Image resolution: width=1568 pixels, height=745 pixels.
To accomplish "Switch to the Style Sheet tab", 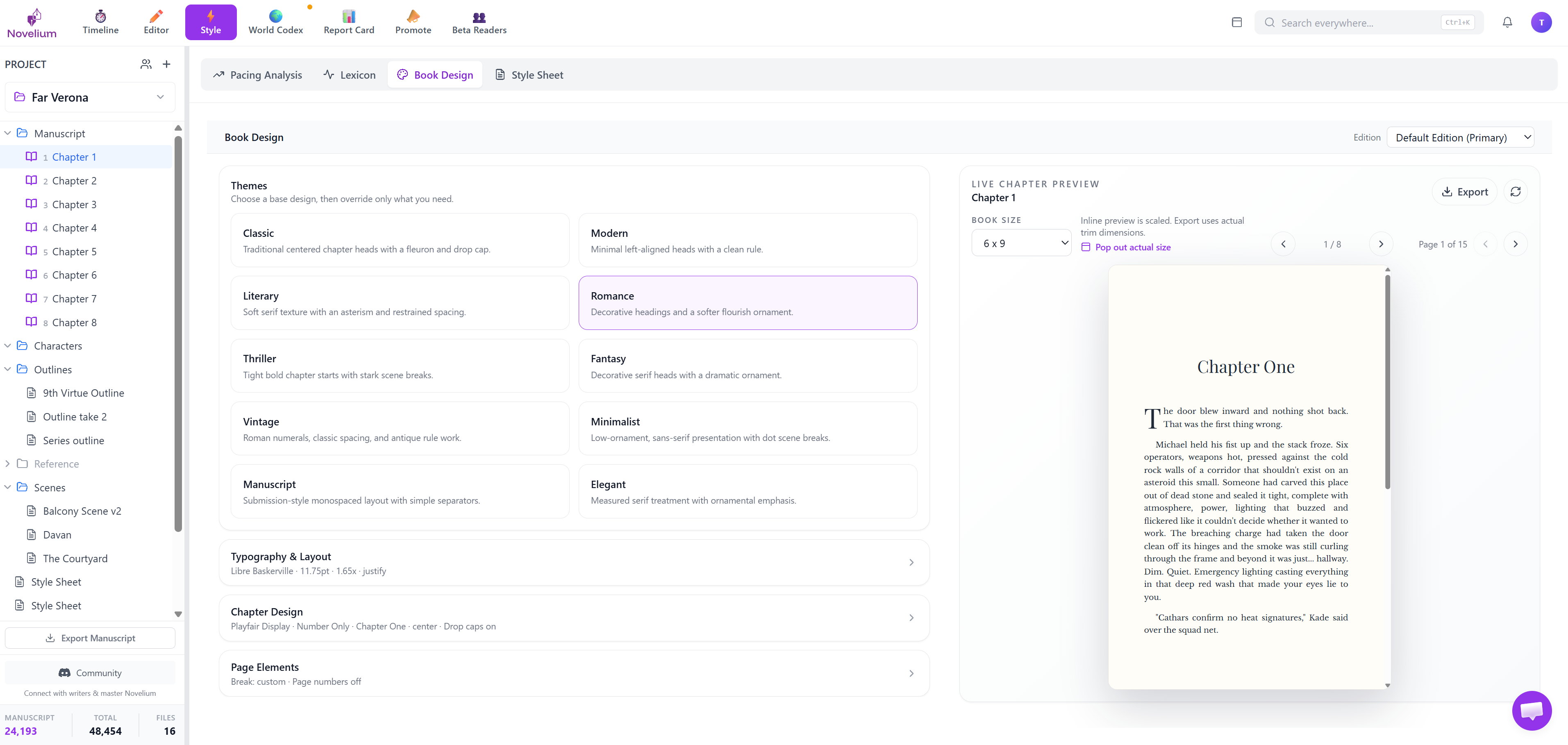I will (528, 74).
